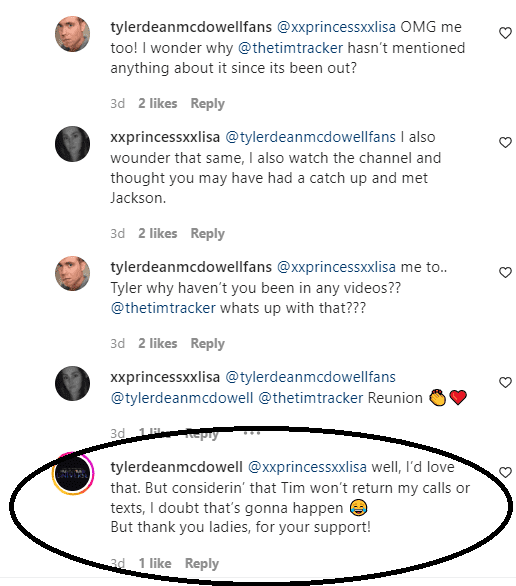
Task: Like the Reunion comment with heart icon
Action: tap(505, 382)
